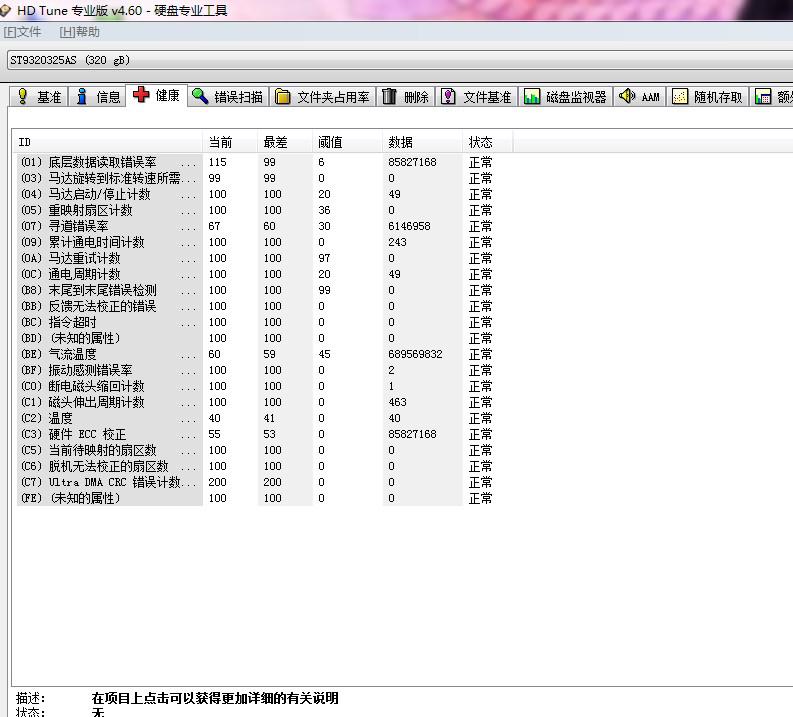Click the 正常 status of the 温度 row

(480, 419)
